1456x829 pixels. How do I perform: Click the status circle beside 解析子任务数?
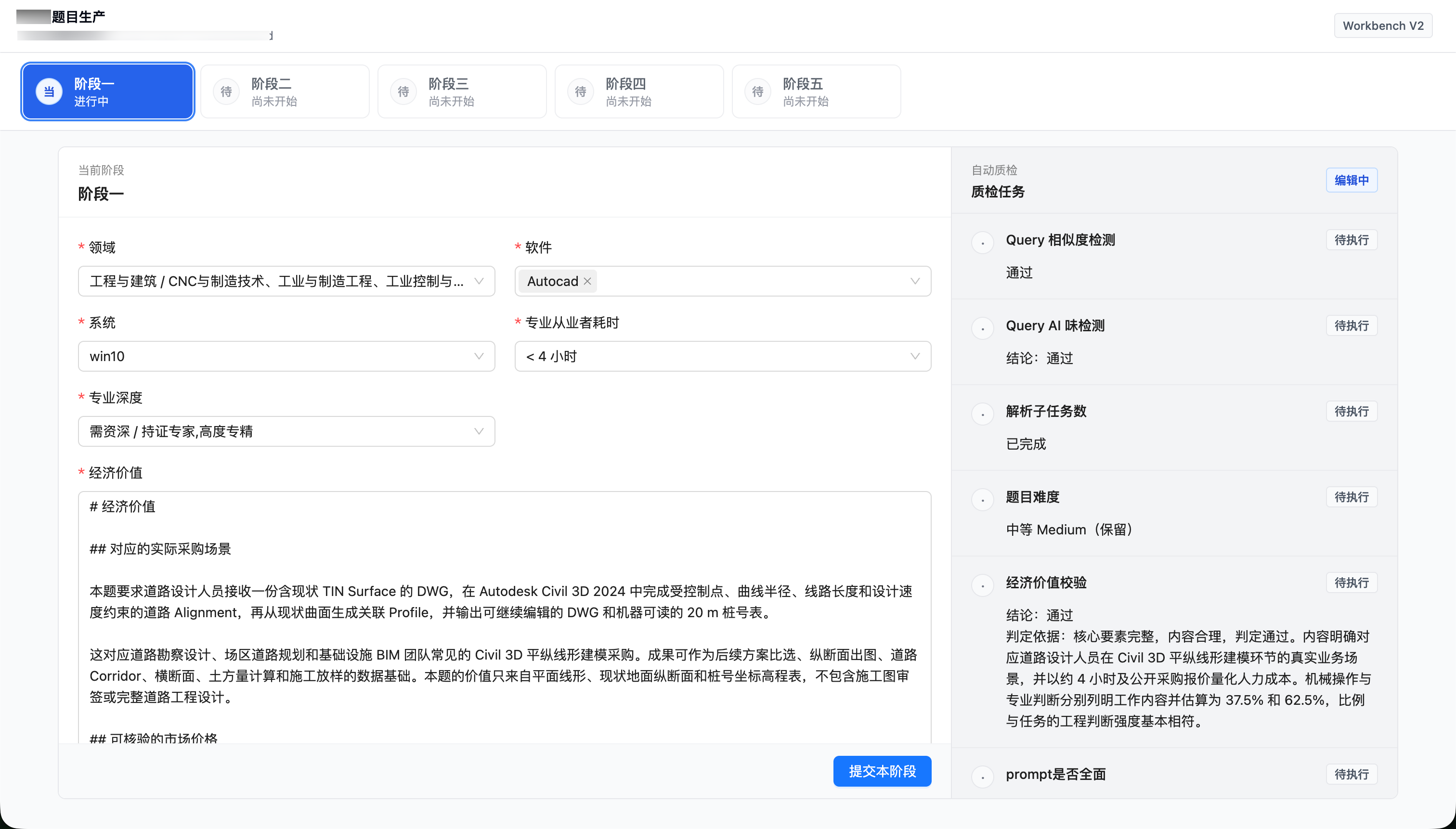[982, 414]
